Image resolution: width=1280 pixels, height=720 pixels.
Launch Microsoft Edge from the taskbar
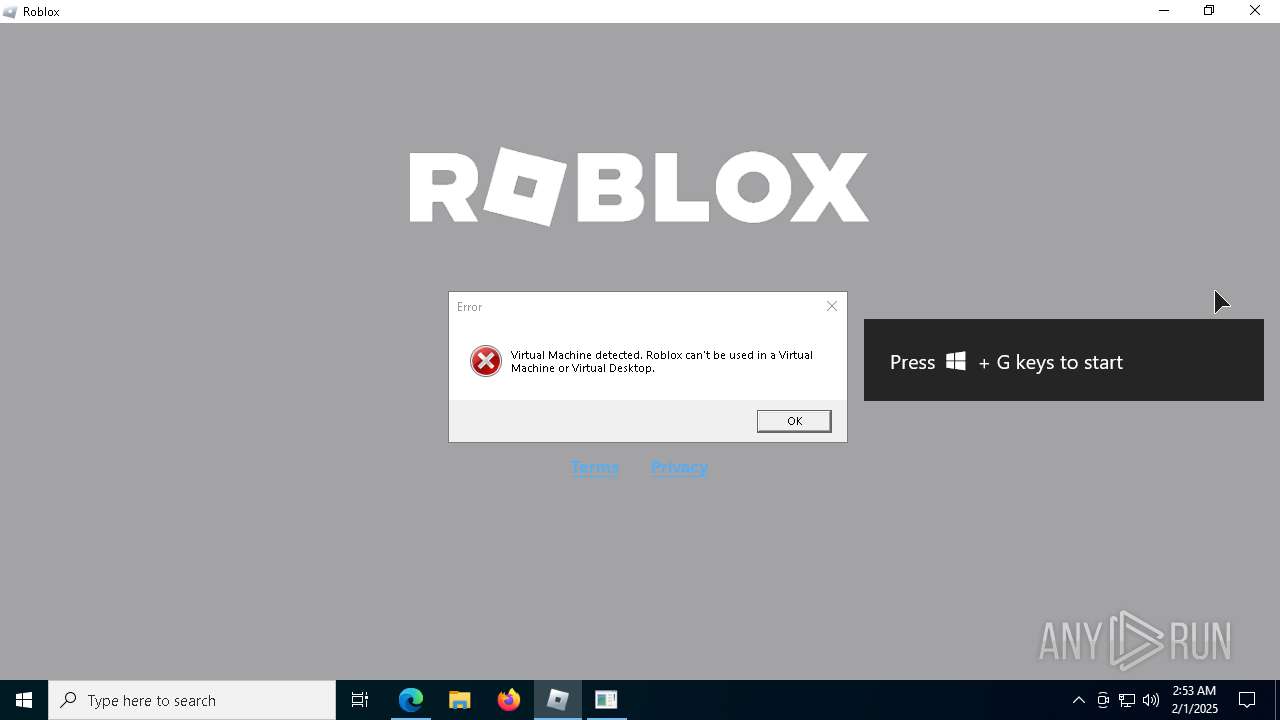pyautogui.click(x=411, y=700)
